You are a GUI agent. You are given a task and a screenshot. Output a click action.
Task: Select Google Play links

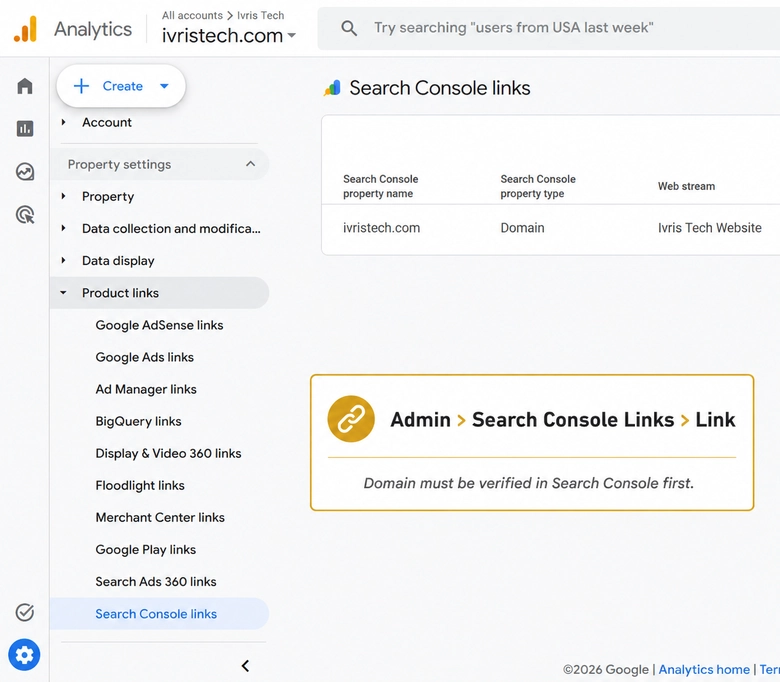(145, 550)
